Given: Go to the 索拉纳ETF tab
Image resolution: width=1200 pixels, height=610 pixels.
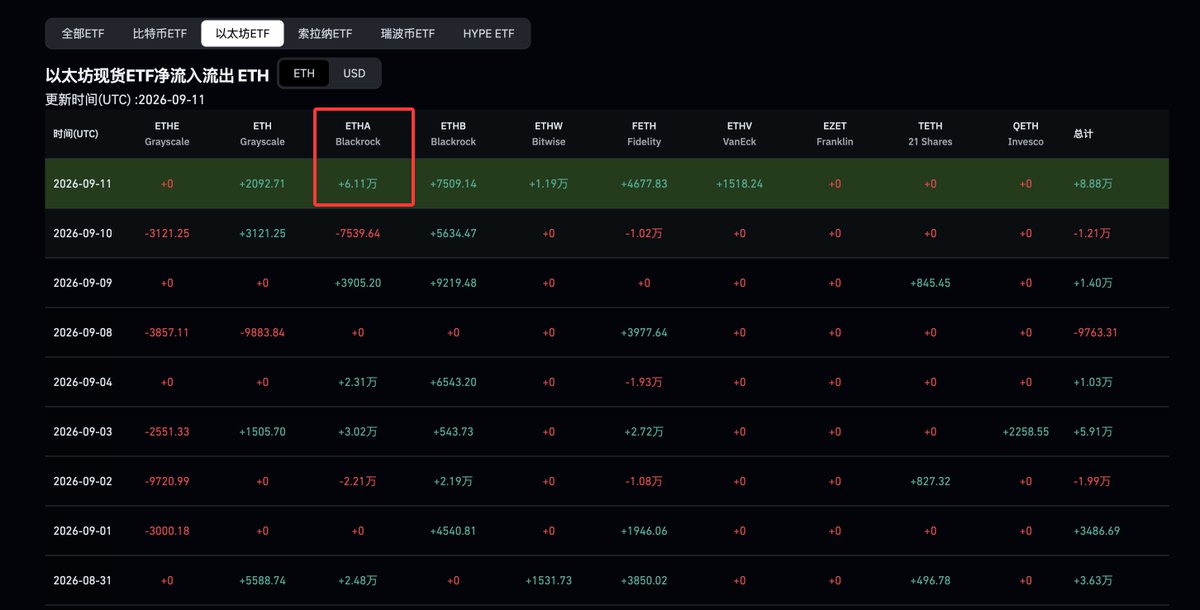Looking at the screenshot, I should point(325,33).
